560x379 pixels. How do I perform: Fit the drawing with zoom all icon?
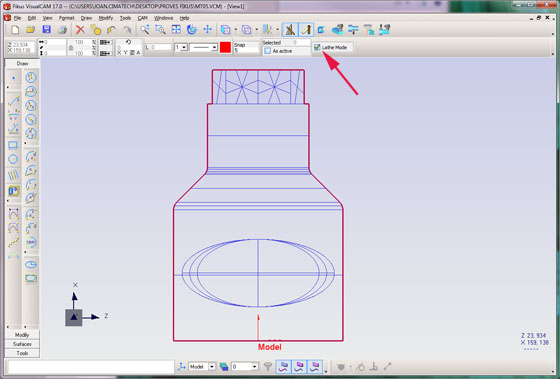click(x=176, y=30)
